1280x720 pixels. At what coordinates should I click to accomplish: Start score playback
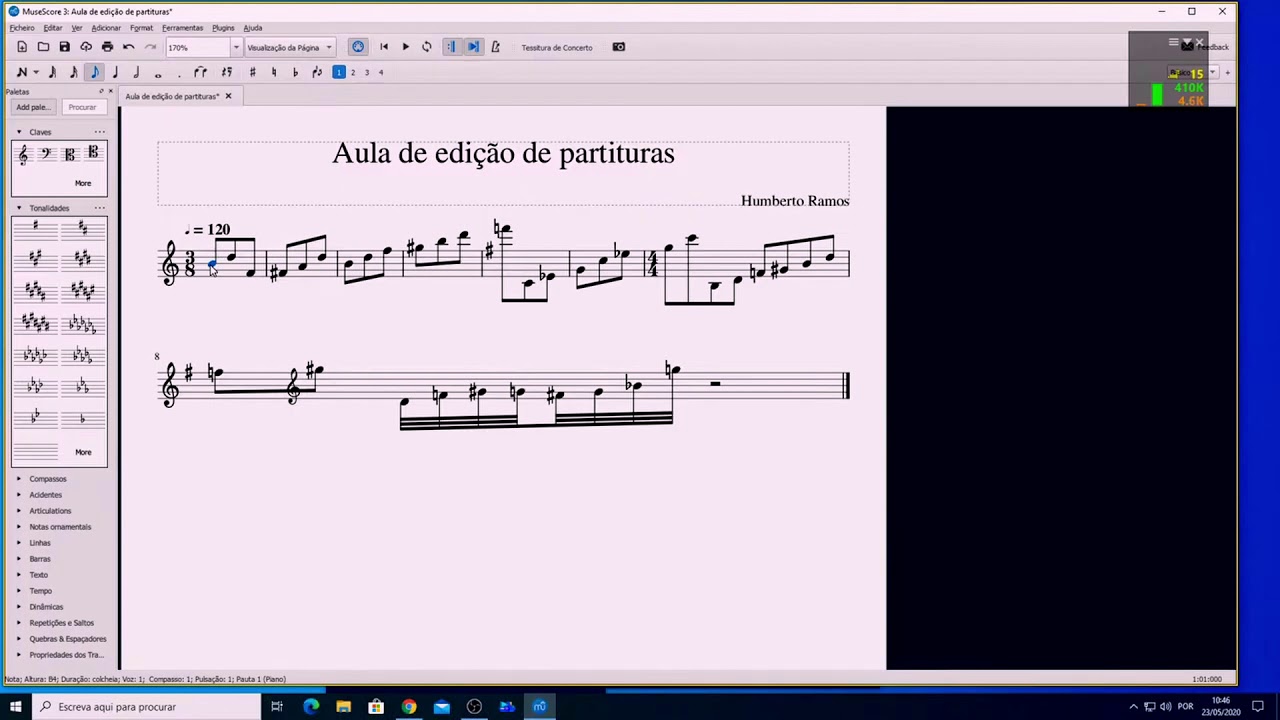[405, 47]
